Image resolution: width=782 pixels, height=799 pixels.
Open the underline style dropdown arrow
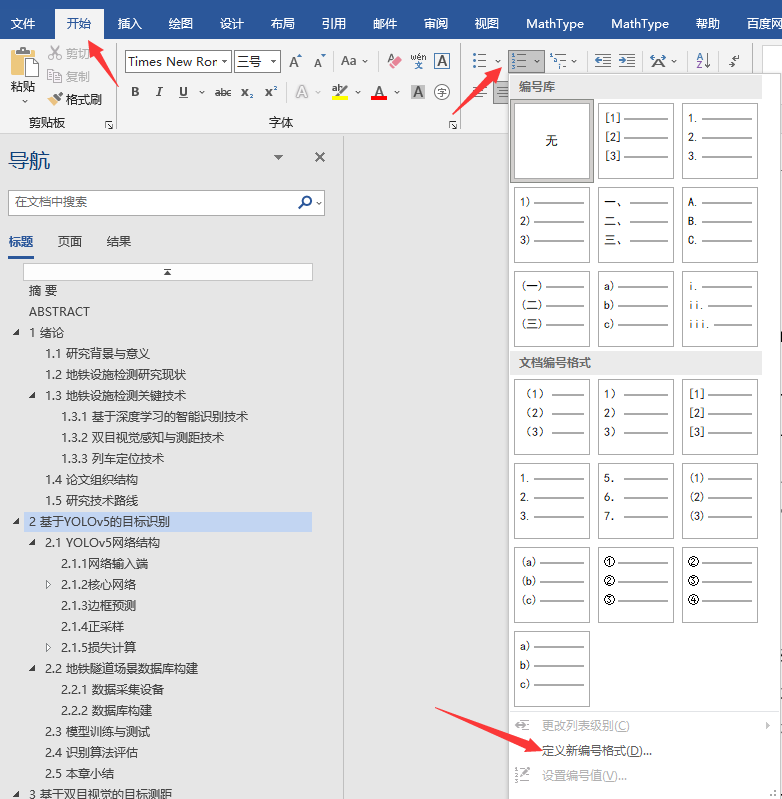pyautogui.click(x=202, y=92)
